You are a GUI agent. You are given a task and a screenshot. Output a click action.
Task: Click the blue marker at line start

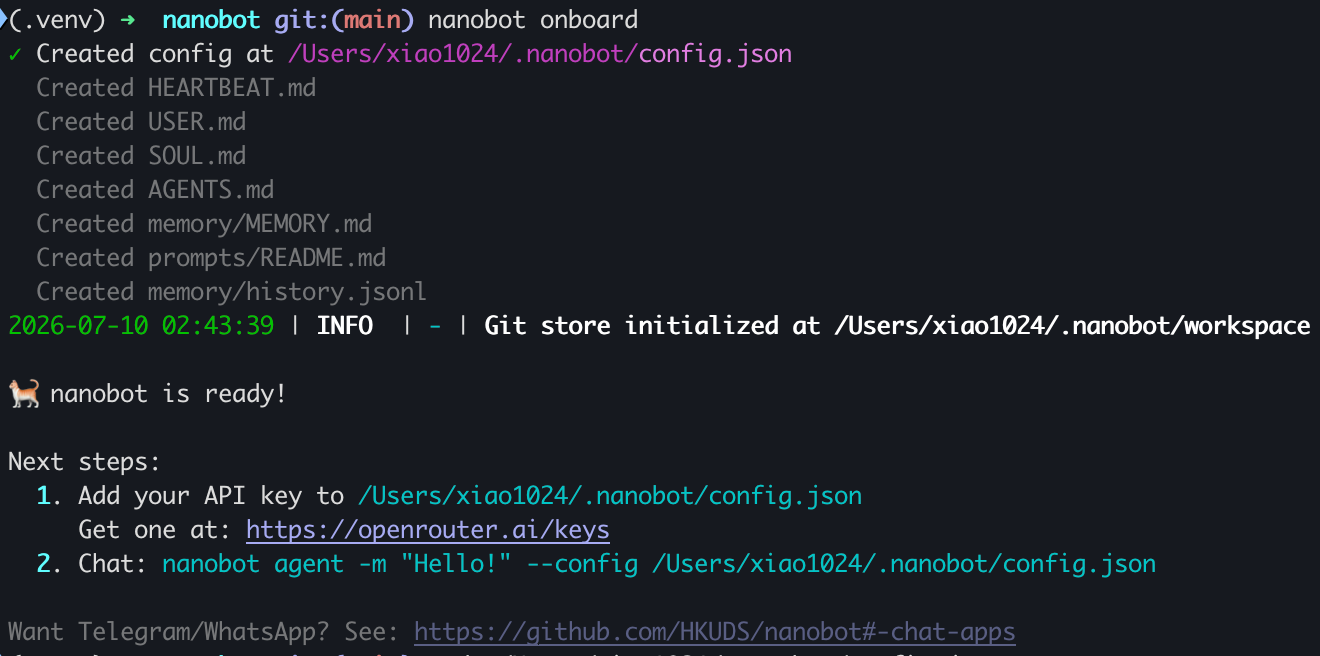point(3,19)
